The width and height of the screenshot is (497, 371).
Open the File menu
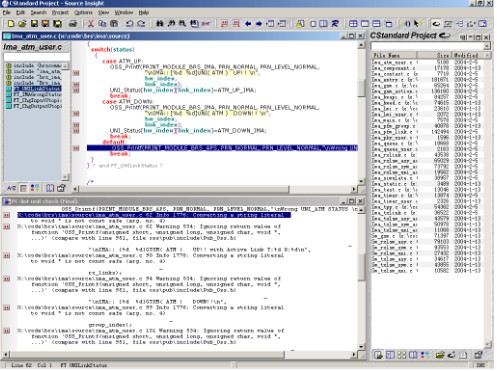(7, 12)
